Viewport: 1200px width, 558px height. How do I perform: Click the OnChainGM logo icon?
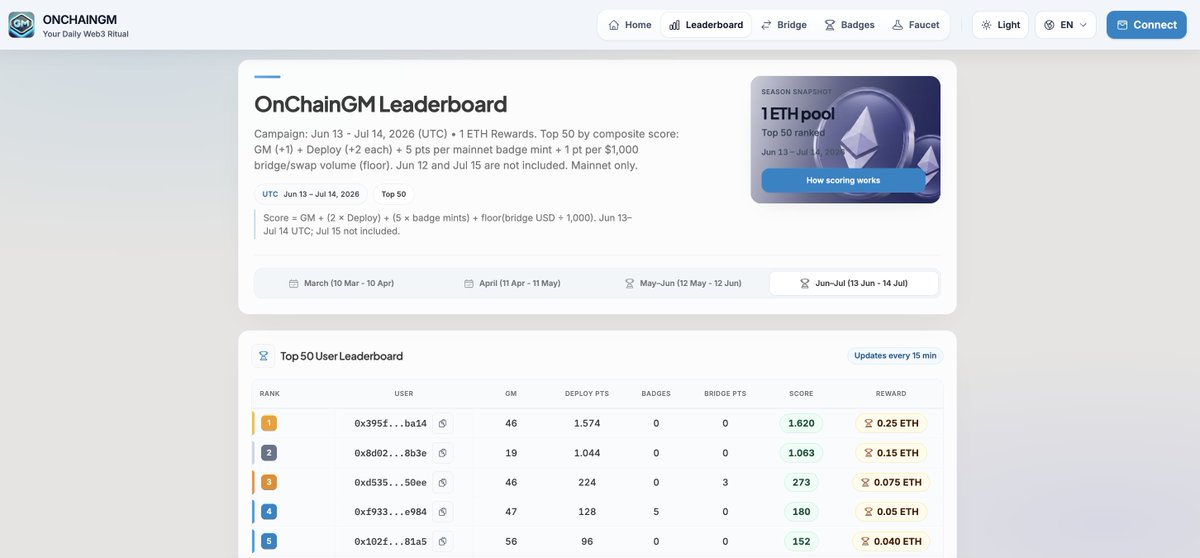pos(21,25)
